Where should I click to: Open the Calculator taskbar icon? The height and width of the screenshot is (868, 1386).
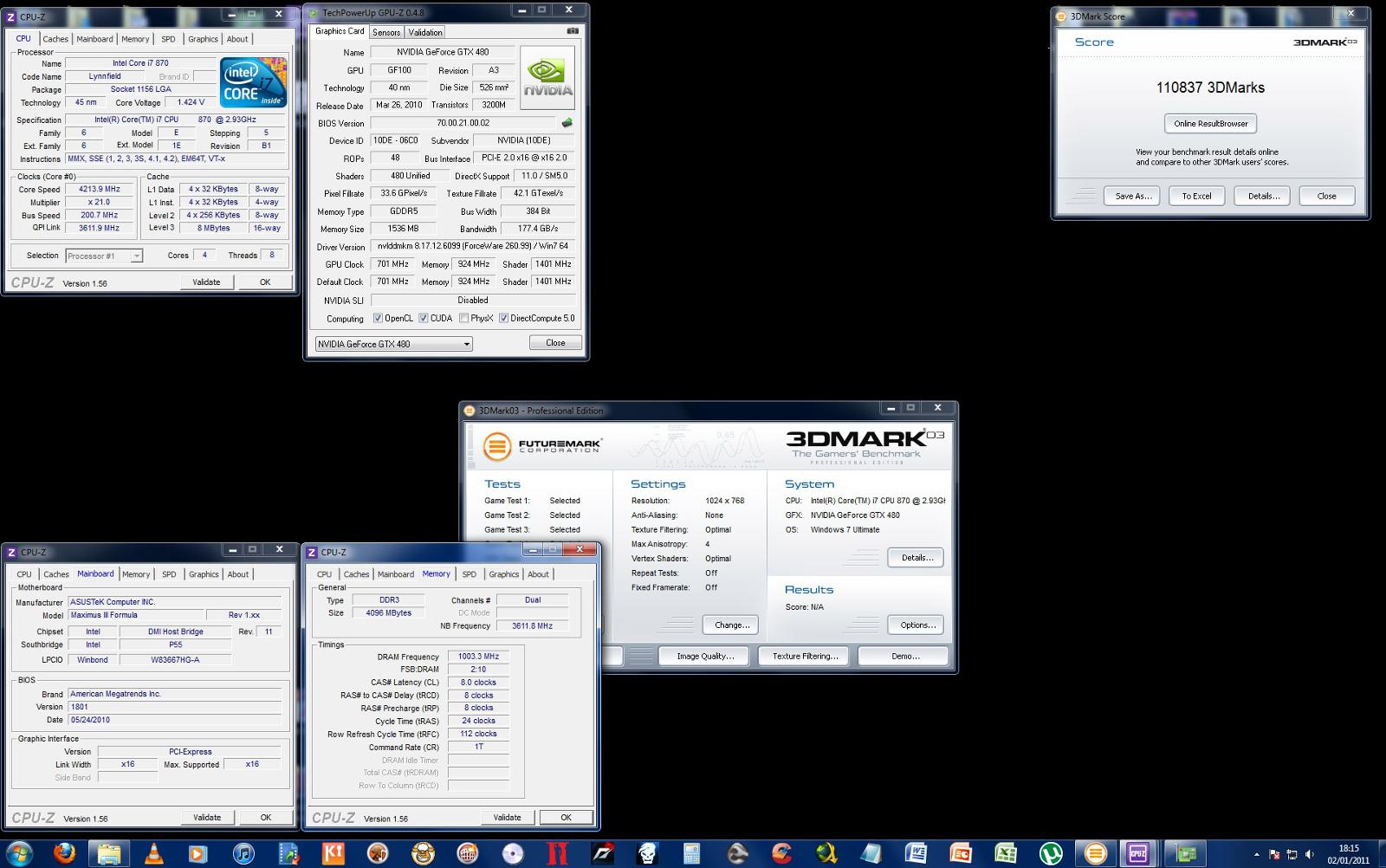691,853
